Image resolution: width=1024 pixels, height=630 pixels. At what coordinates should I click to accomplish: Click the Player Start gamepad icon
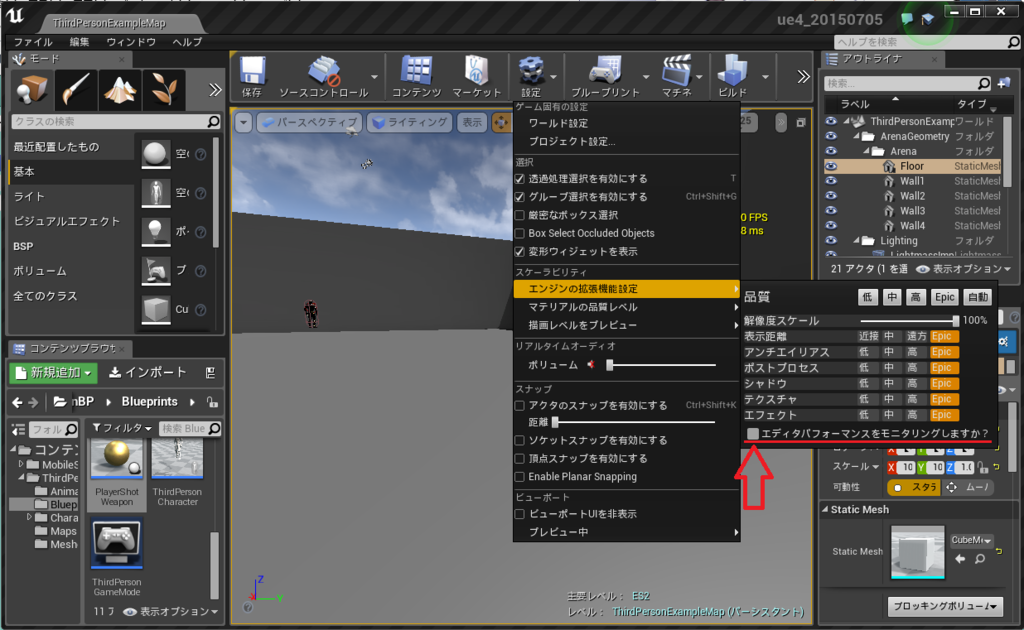[x=156, y=270]
